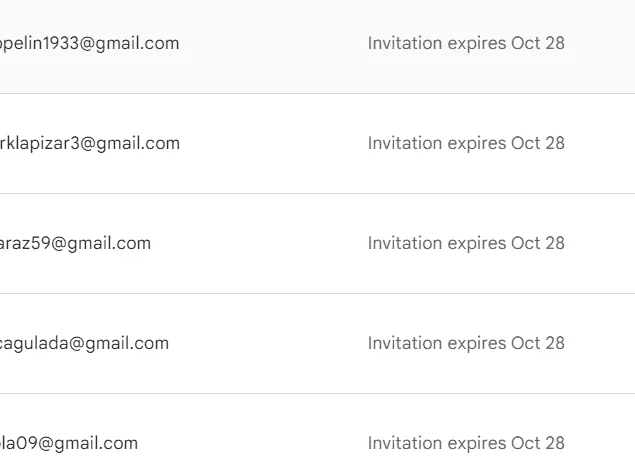This screenshot has width=635, height=473.
Task: Click 'Oct 28' date in the pelin1933 row
Action: click(538, 43)
